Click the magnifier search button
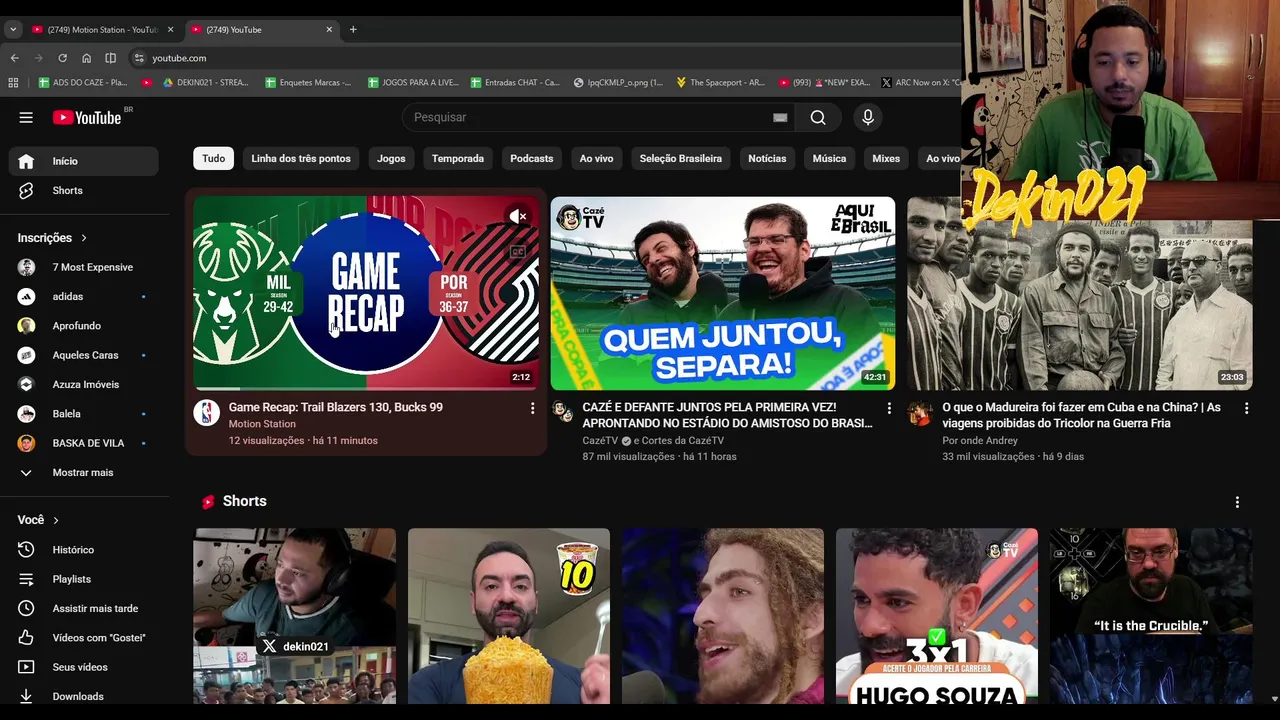 [818, 117]
